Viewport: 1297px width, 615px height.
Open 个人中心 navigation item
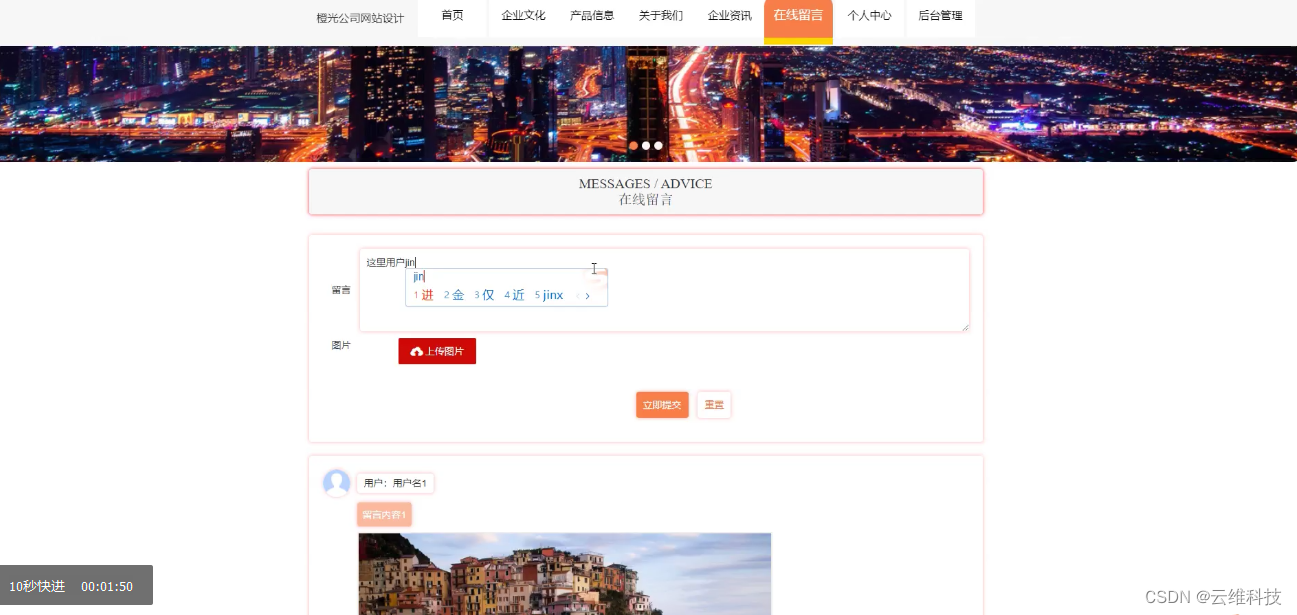tap(869, 16)
